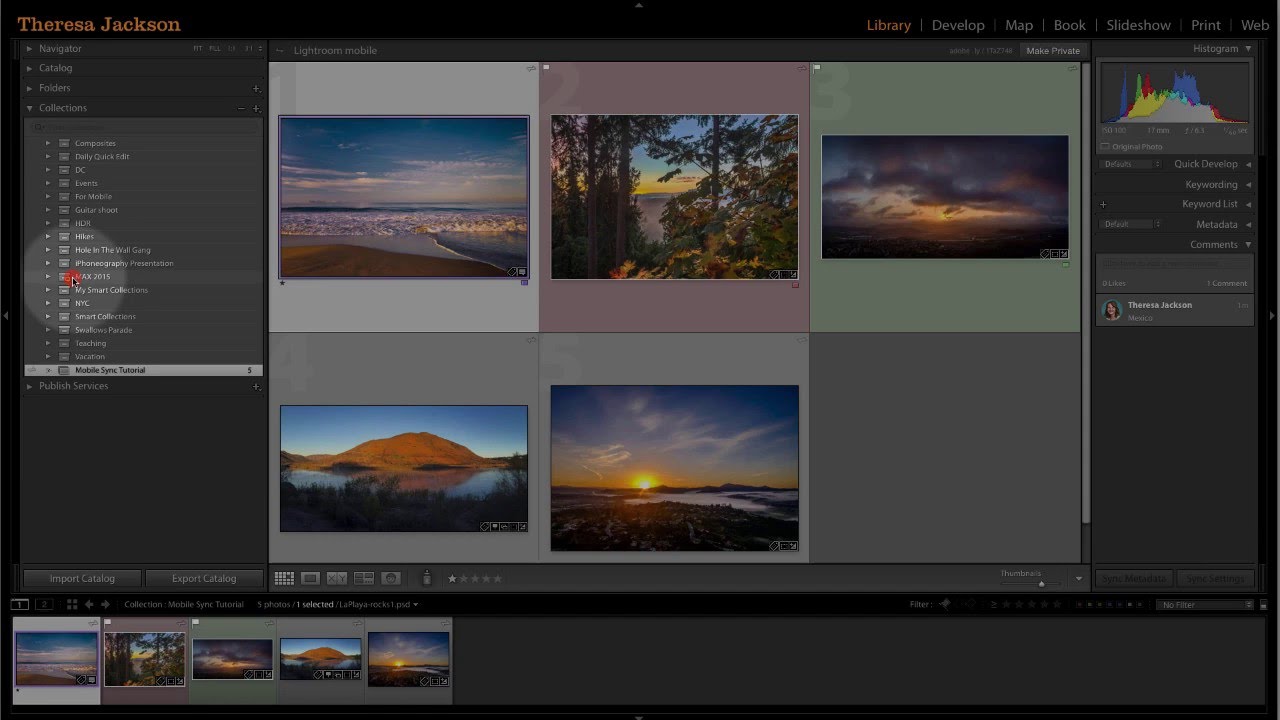Open second window display button 2

click(x=44, y=604)
